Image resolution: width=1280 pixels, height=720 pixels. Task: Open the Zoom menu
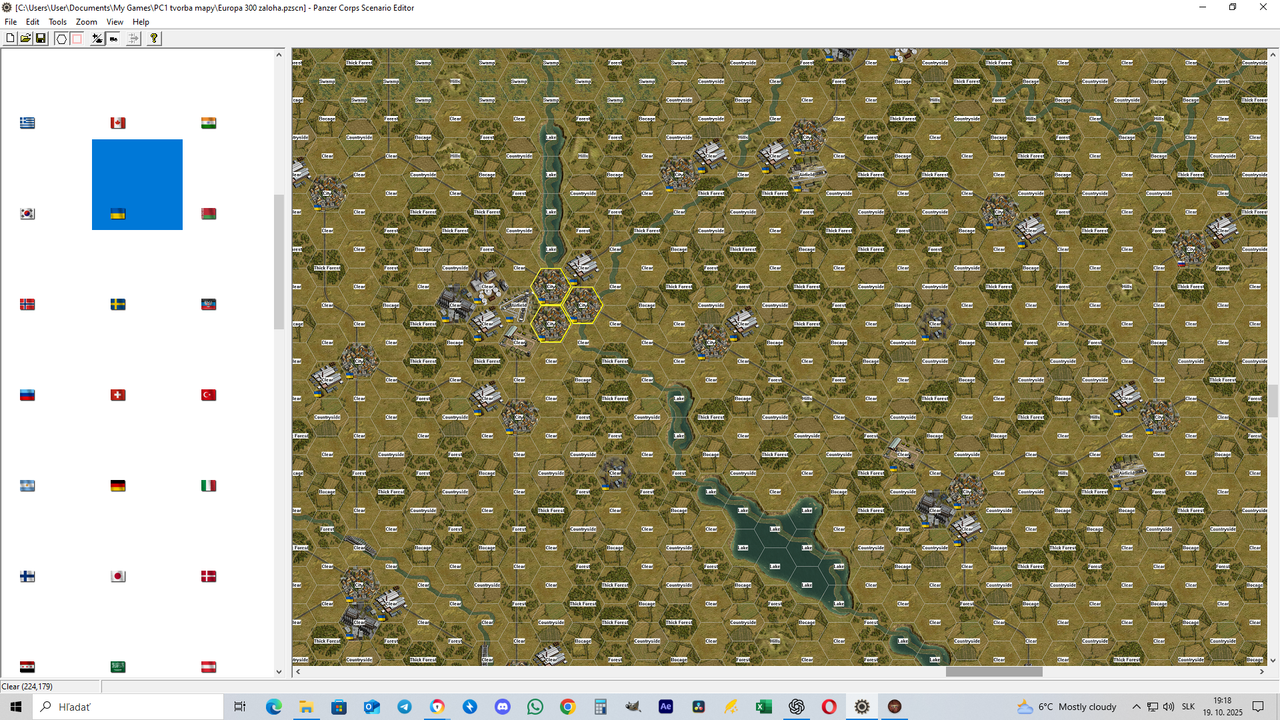(x=87, y=21)
